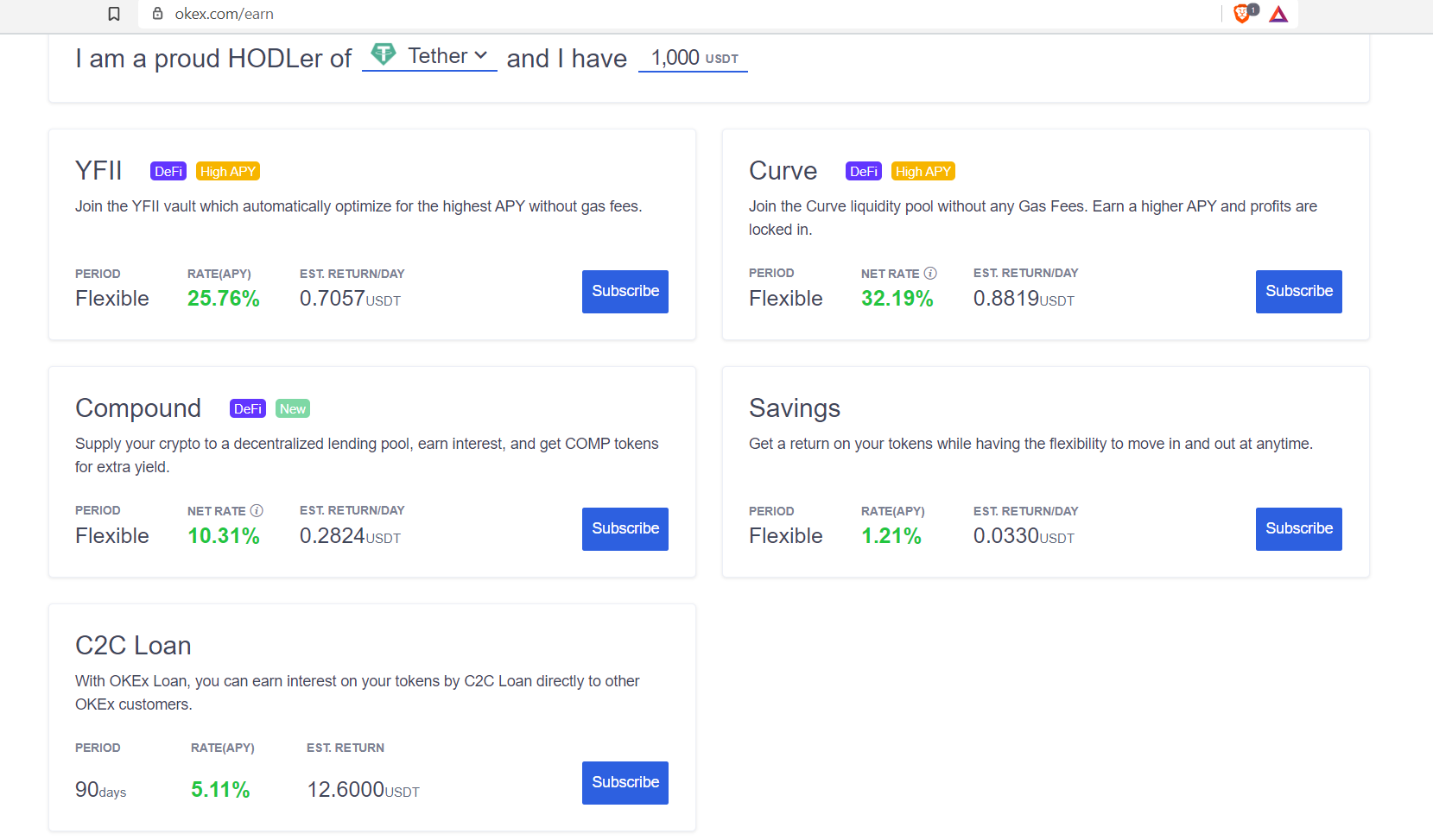Screen dimensions: 1433x840
Task: Click the Curve card title
Action: (783, 171)
